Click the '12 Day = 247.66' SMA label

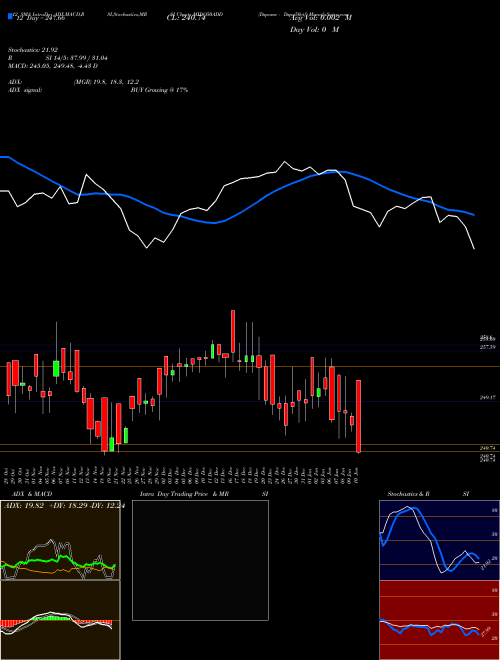[40, 19]
